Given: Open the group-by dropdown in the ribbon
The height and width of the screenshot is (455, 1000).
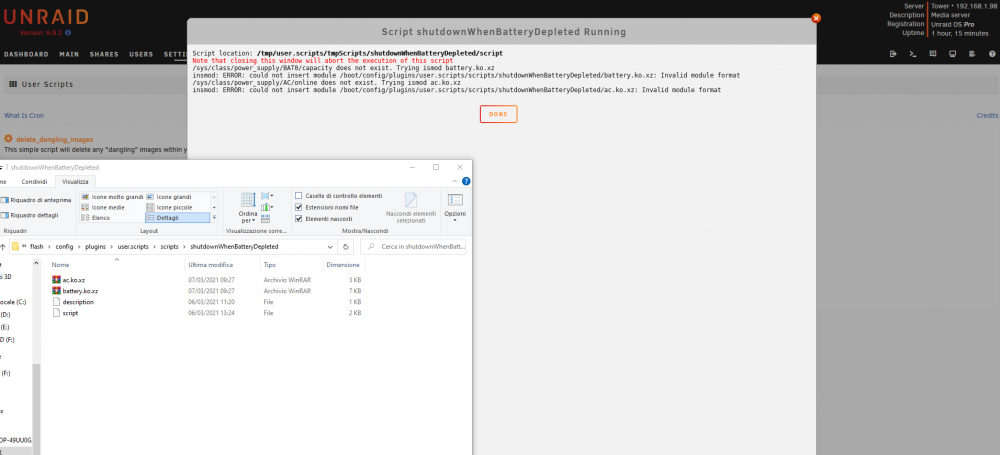Looking at the screenshot, I should [x=267, y=196].
